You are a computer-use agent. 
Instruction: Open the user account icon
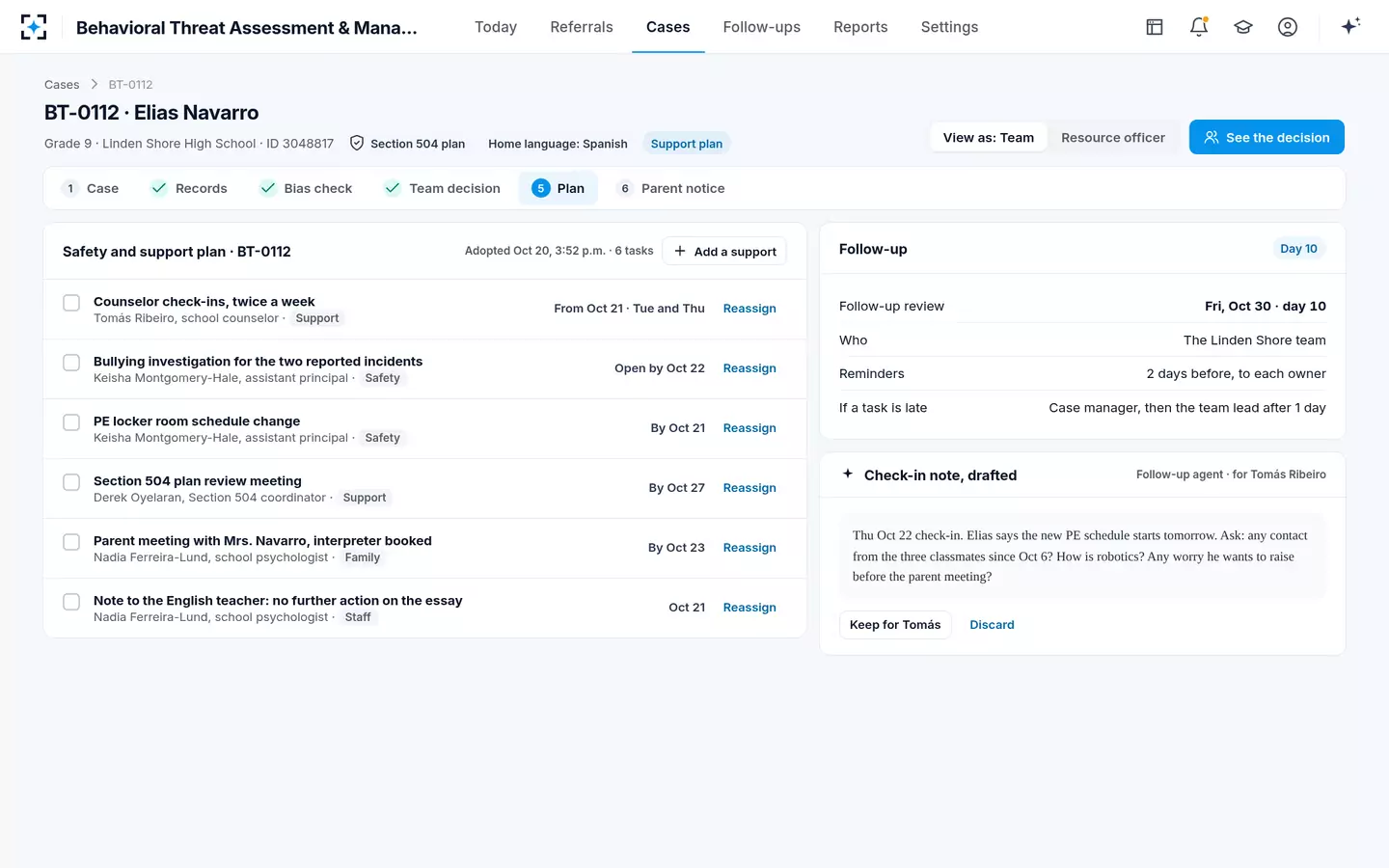point(1288,27)
